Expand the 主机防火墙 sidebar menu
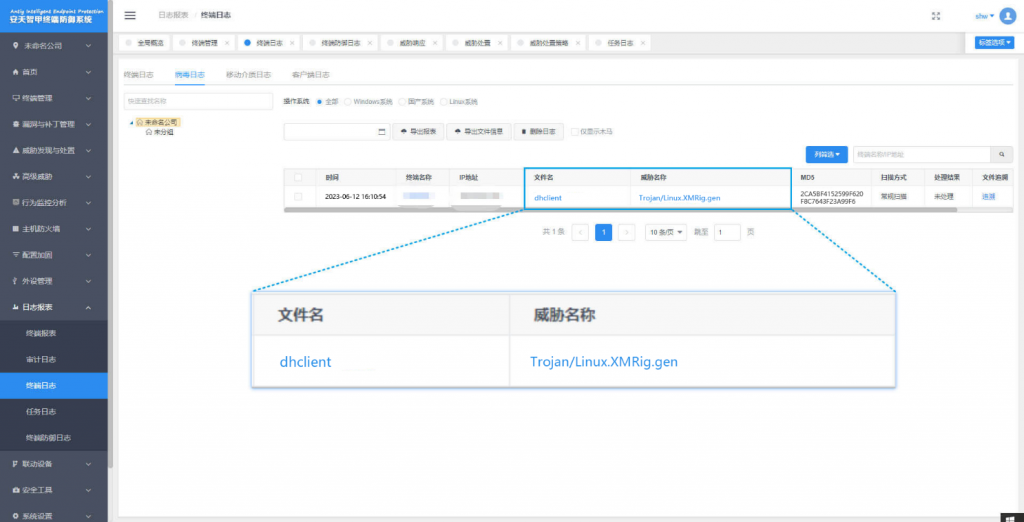1024x522 pixels. pos(54,229)
